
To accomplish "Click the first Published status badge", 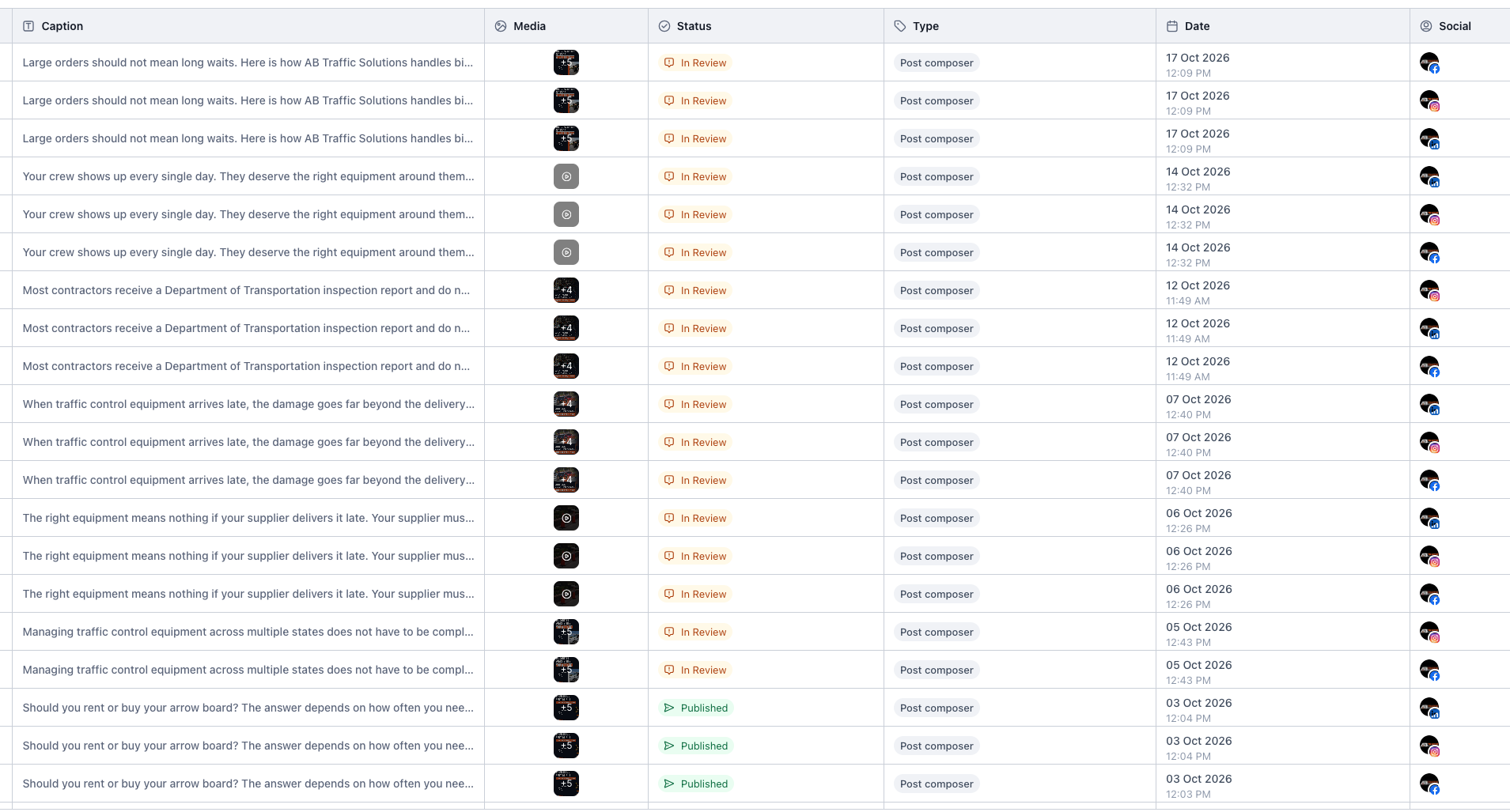I will click(x=696, y=708).
